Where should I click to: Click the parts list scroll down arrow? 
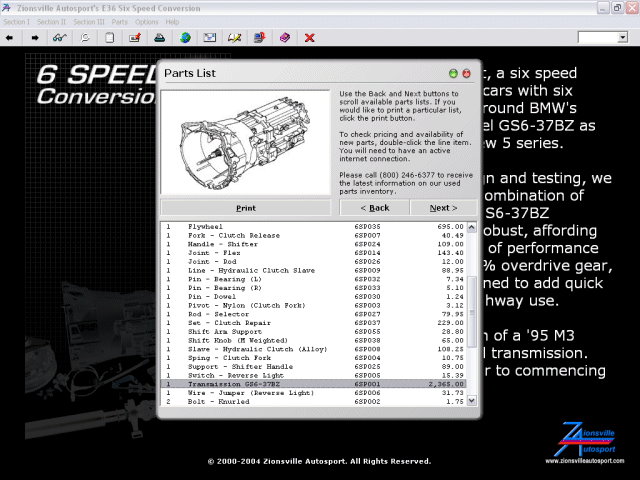pyautogui.click(x=471, y=401)
